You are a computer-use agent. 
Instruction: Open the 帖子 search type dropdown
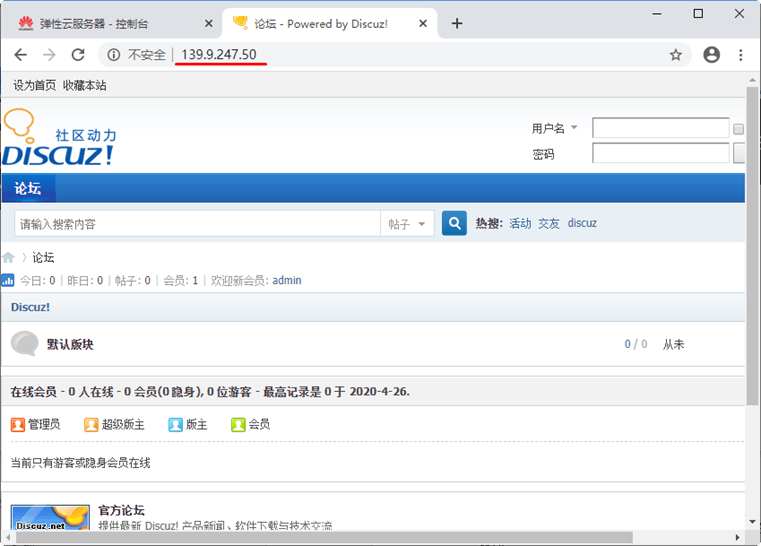407,224
